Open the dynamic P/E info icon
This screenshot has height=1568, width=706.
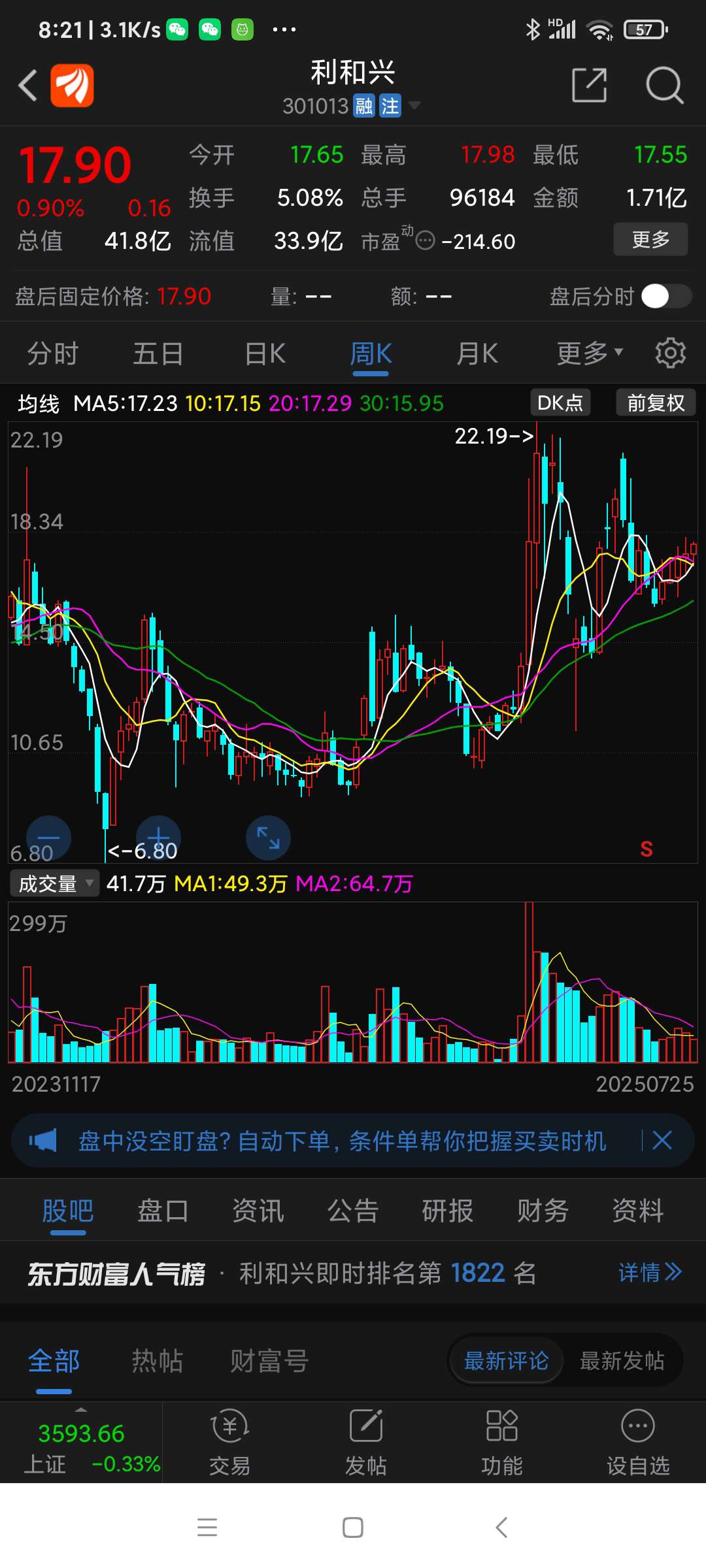click(425, 241)
